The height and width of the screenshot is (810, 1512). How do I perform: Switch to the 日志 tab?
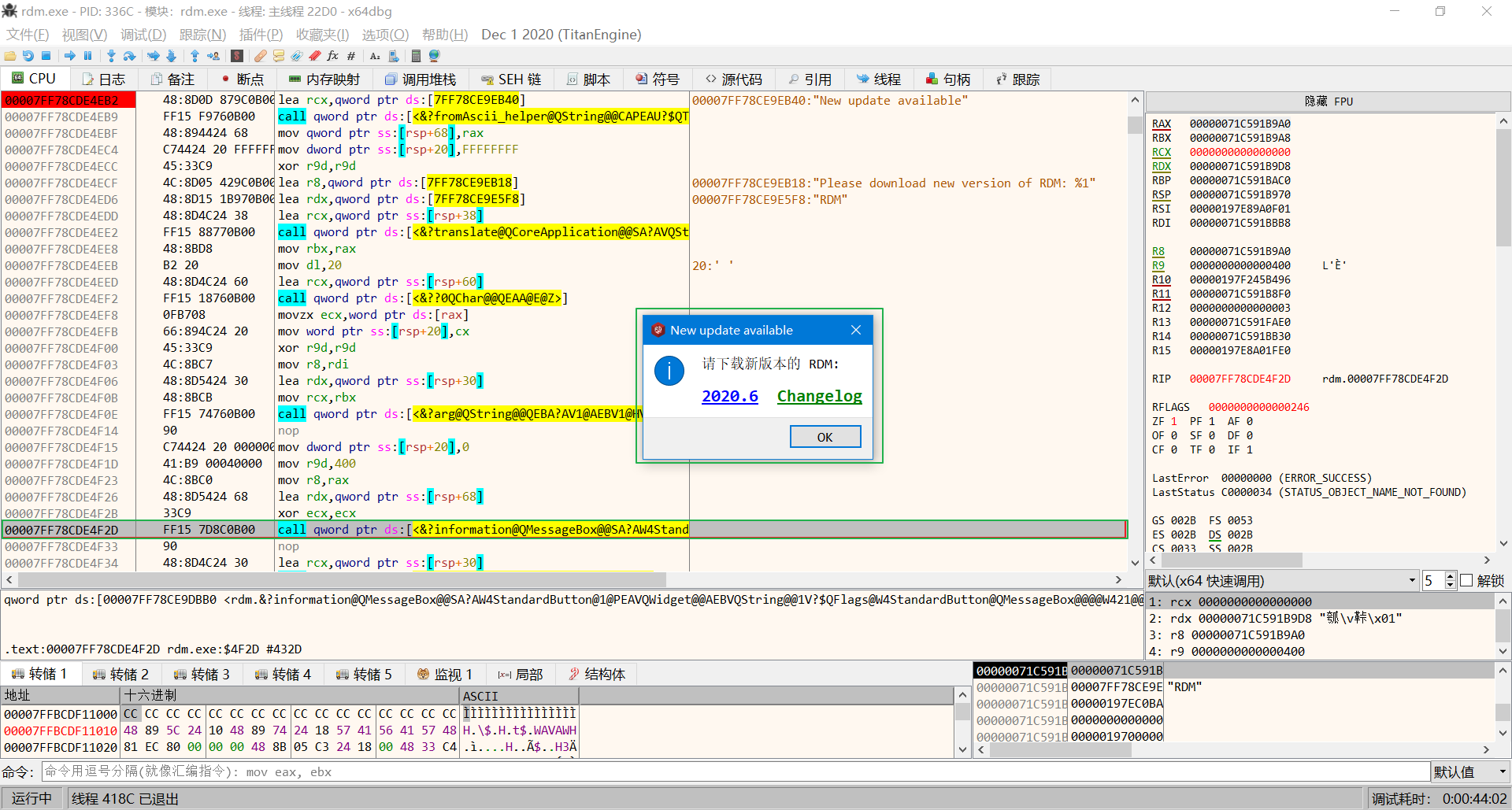(x=104, y=80)
